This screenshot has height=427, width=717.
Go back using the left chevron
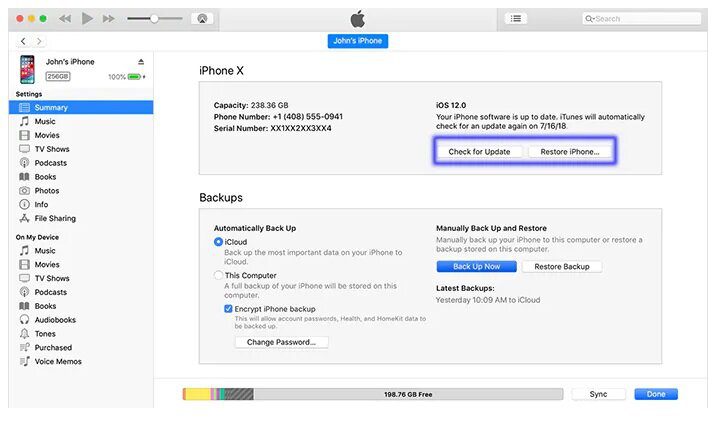[23, 41]
